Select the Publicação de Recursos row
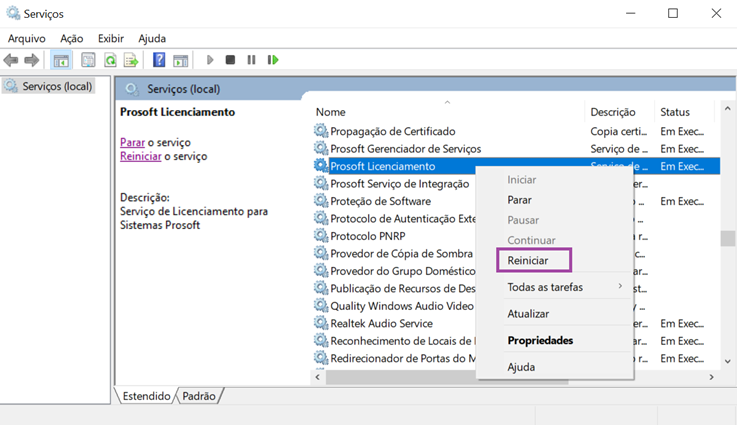The image size is (737, 425). (x=403, y=288)
